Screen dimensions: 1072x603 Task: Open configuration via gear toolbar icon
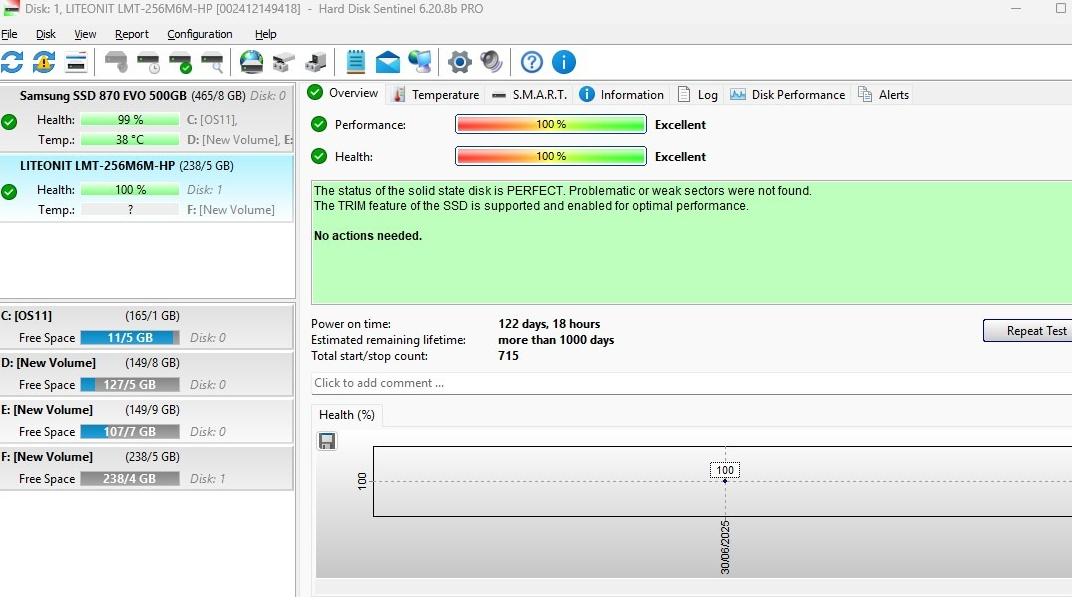[x=459, y=62]
